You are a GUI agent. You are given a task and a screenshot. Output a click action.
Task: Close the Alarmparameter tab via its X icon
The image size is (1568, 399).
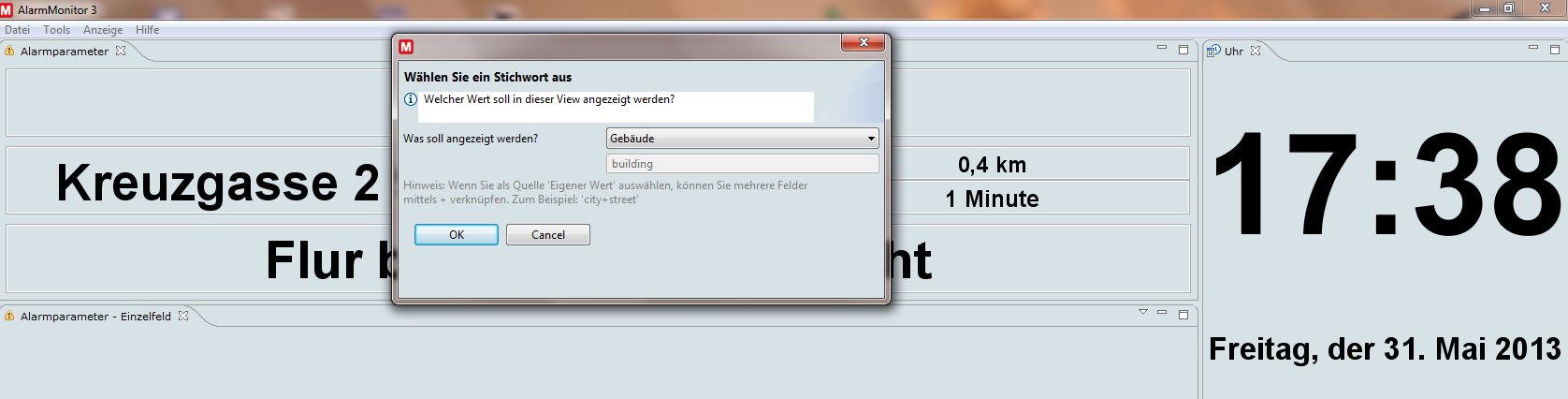121,51
